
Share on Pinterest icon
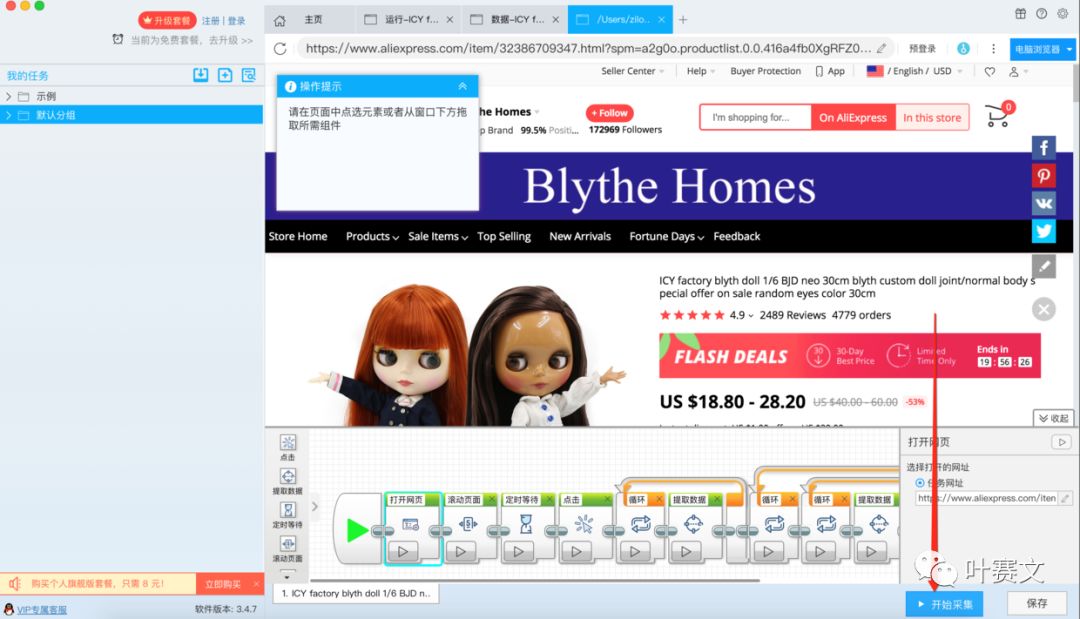click(x=1043, y=176)
